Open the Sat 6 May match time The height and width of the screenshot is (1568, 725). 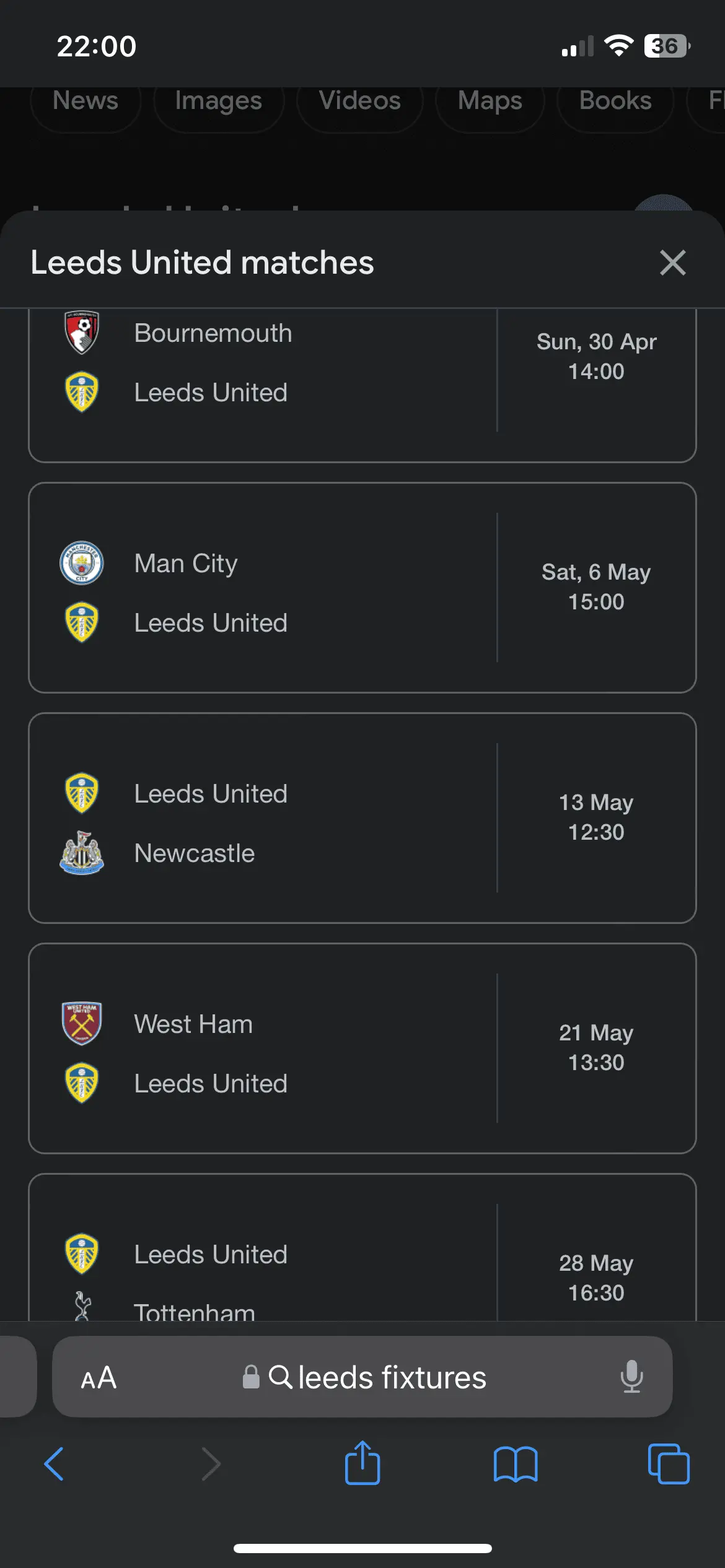[596, 586]
